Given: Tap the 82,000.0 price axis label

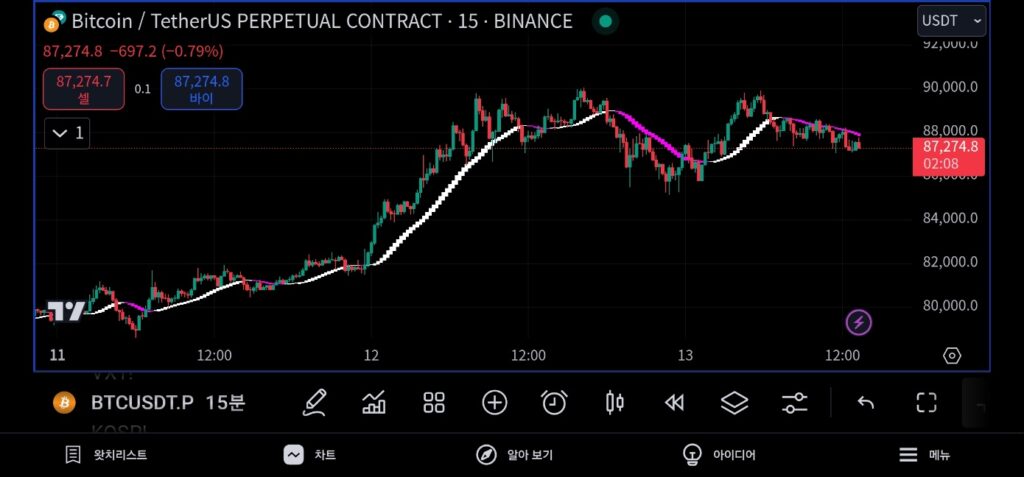Looking at the screenshot, I should pos(950,262).
